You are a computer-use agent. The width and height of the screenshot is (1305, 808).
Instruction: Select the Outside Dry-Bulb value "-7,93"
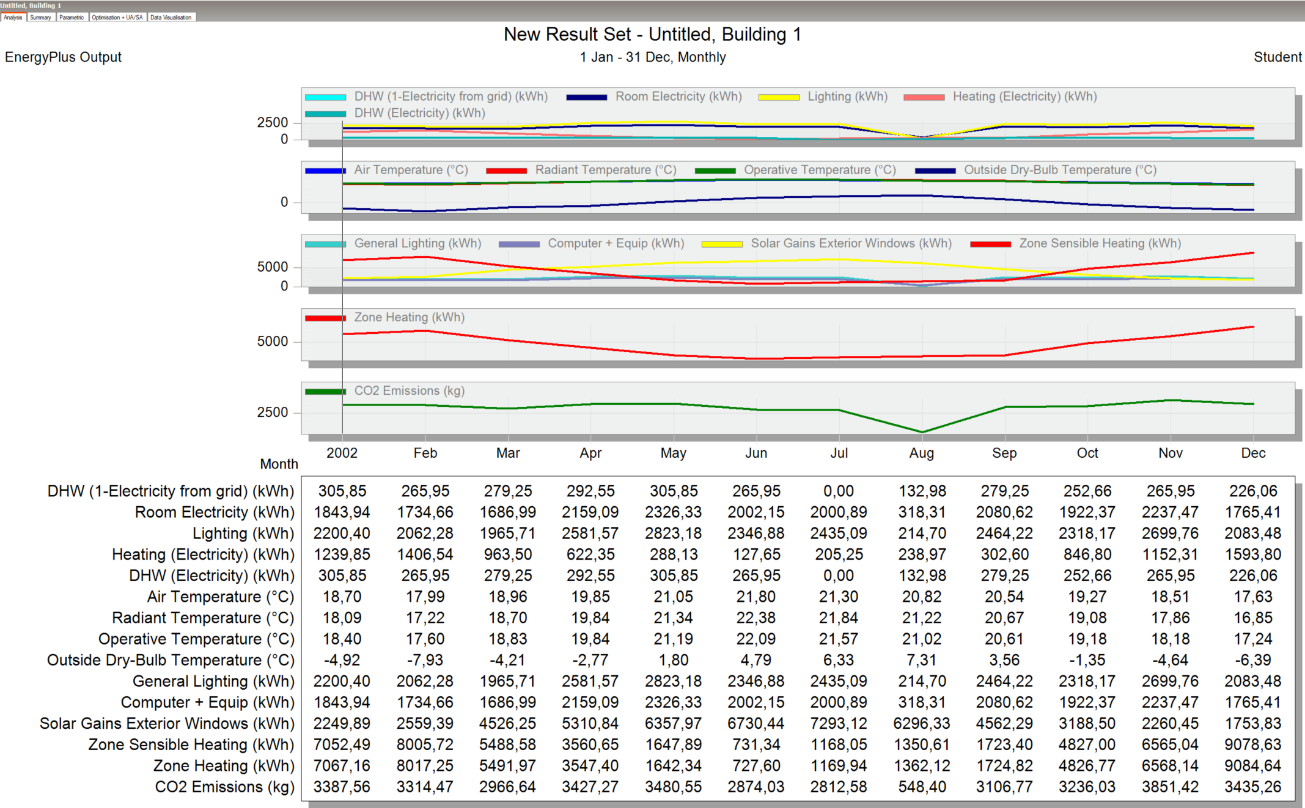click(x=425, y=660)
